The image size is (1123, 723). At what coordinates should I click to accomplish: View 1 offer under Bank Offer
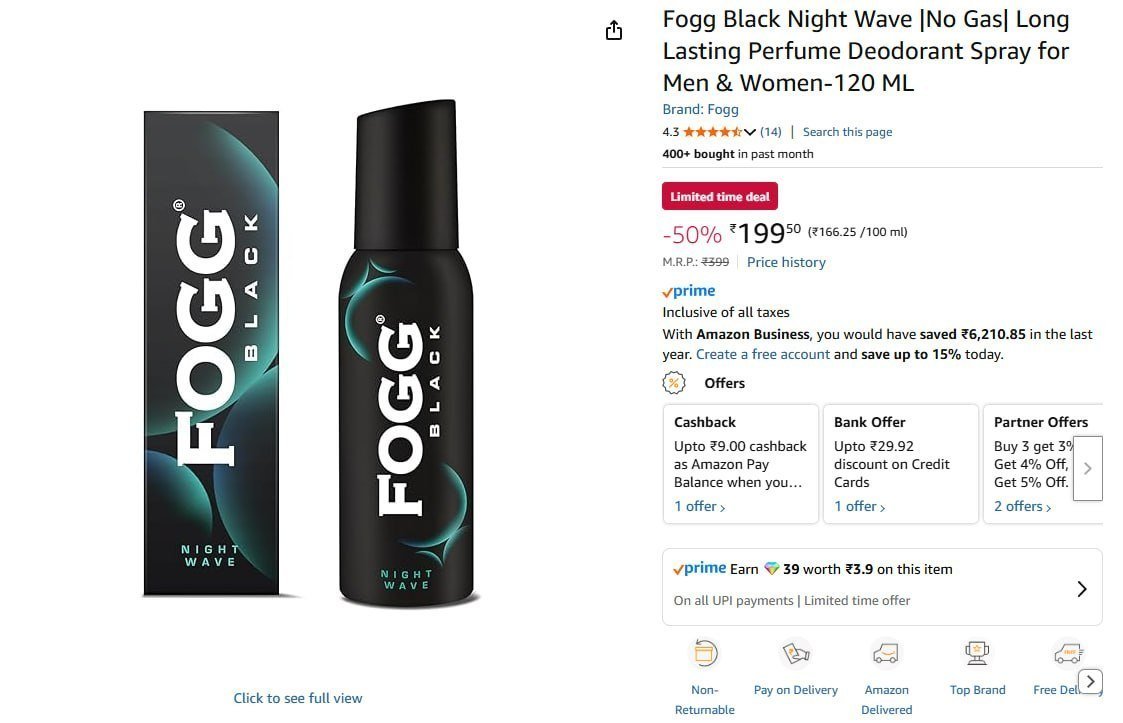858,506
